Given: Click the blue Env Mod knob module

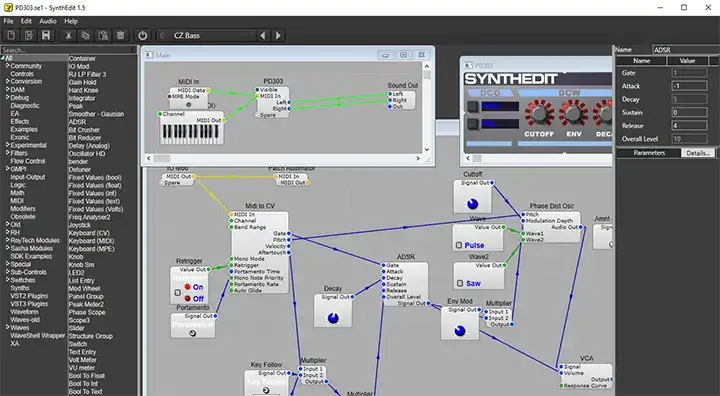Looking at the screenshot, I should point(460,331).
